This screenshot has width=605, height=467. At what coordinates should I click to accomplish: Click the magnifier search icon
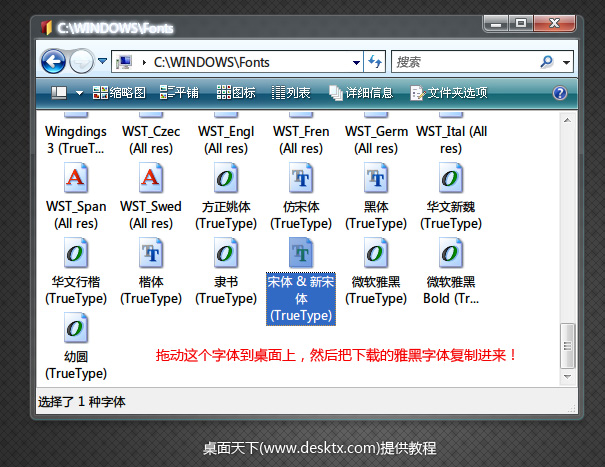pyautogui.click(x=547, y=62)
